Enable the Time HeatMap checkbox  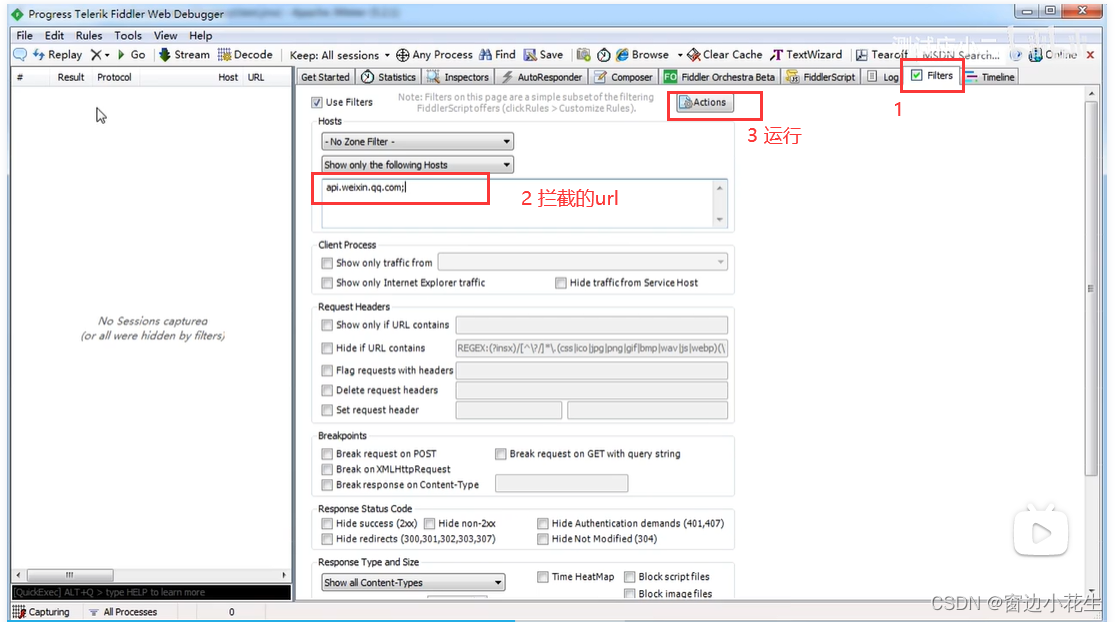tap(543, 577)
